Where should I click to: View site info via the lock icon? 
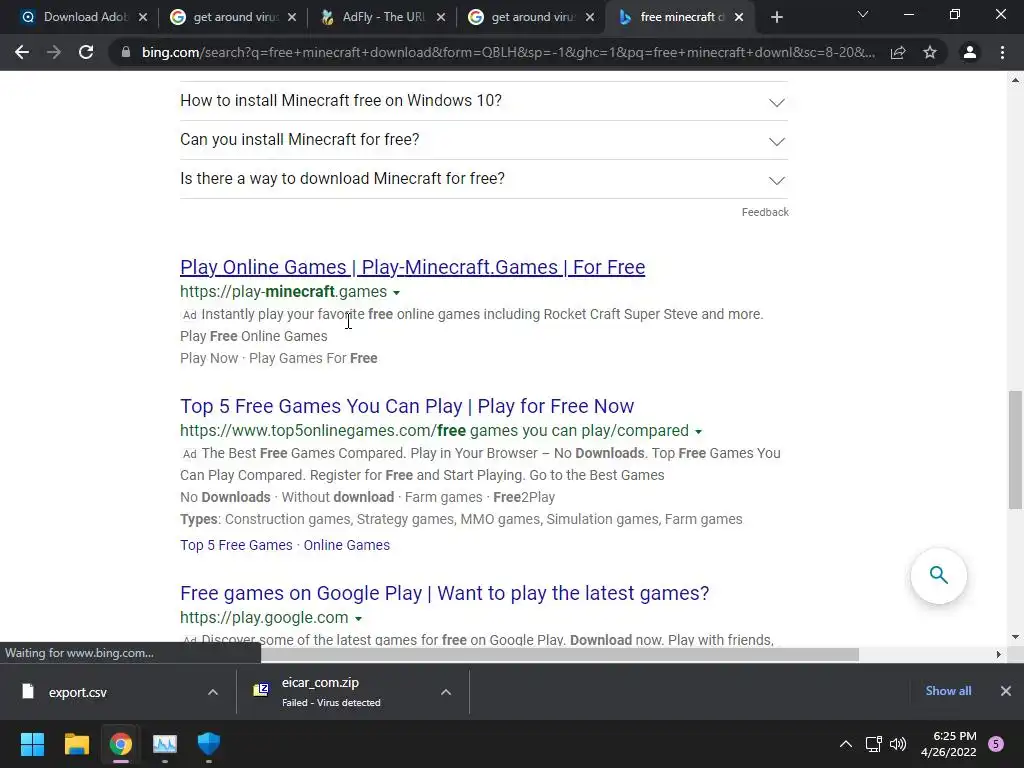pyautogui.click(x=125, y=52)
